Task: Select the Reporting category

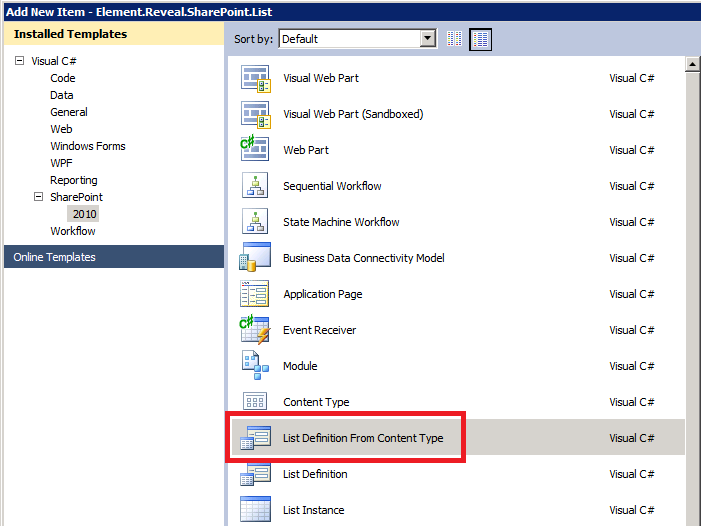Action: tap(74, 180)
